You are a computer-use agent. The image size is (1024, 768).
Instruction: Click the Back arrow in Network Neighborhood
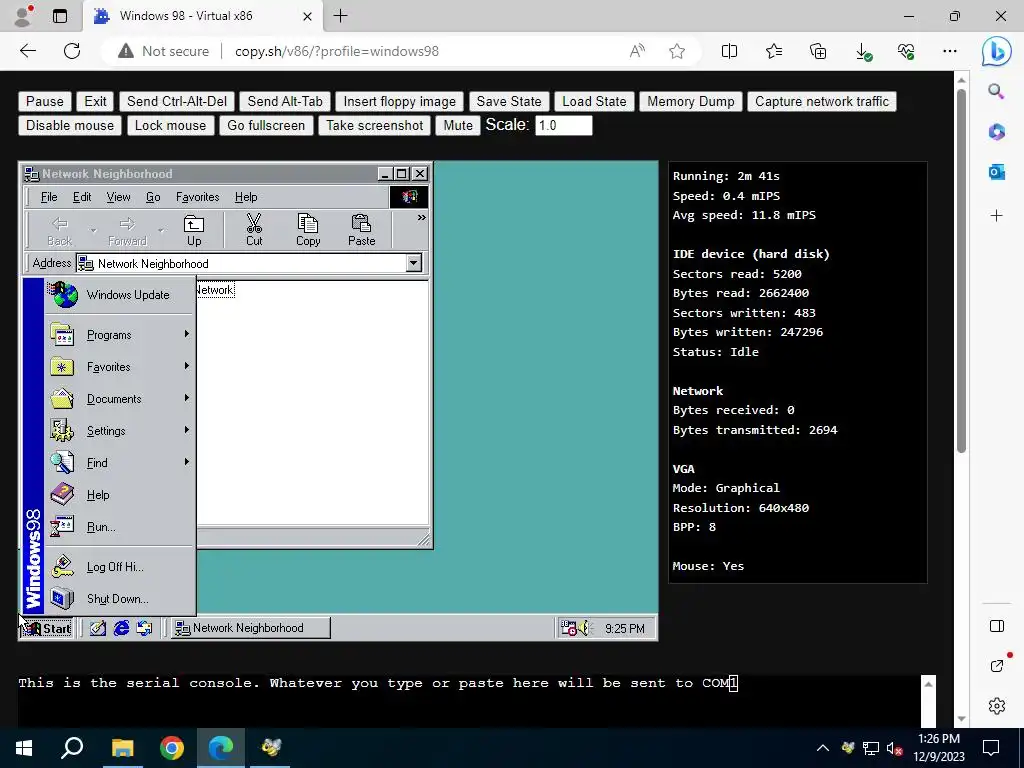tap(59, 231)
